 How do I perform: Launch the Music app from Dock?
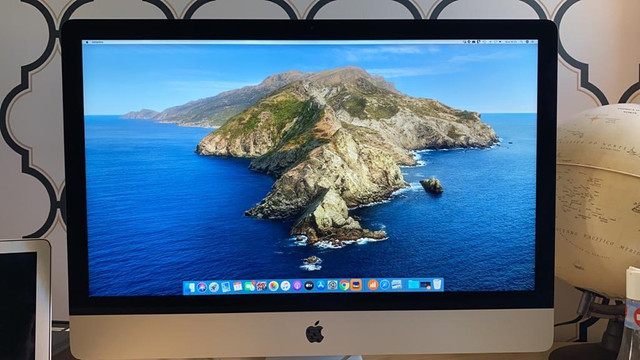click(285, 286)
